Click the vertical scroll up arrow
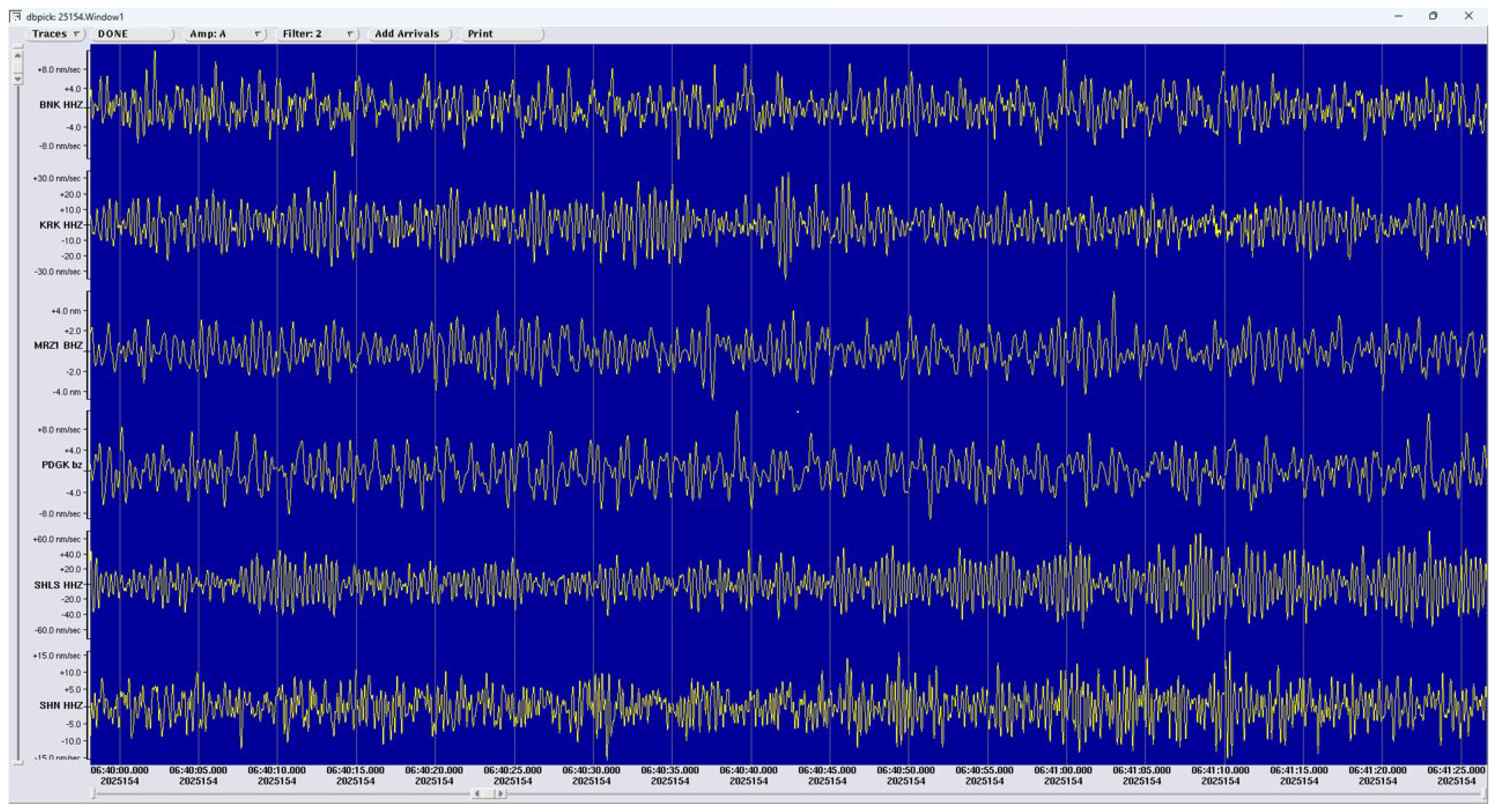The width and height of the screenshot is (1496, 812). [x=18, y=56]
